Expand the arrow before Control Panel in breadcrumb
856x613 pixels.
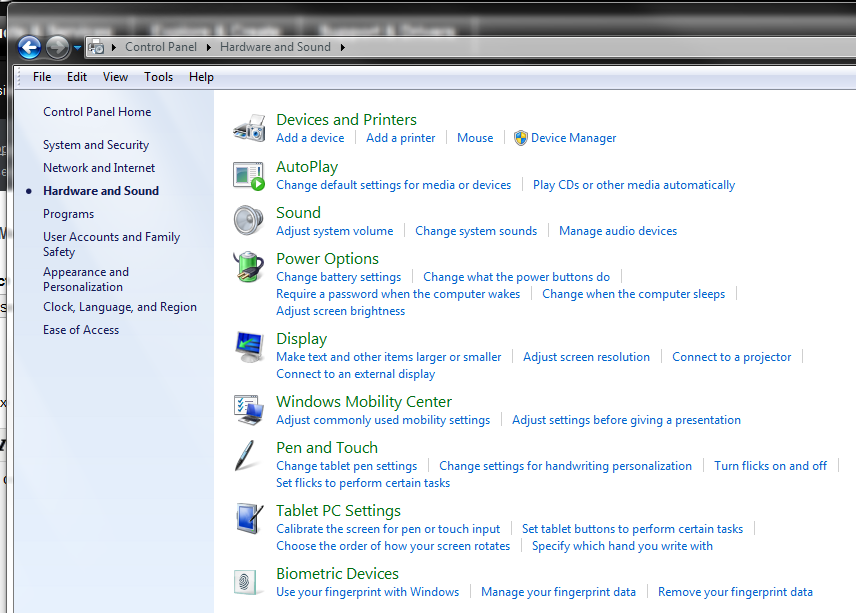pos(114,47)
